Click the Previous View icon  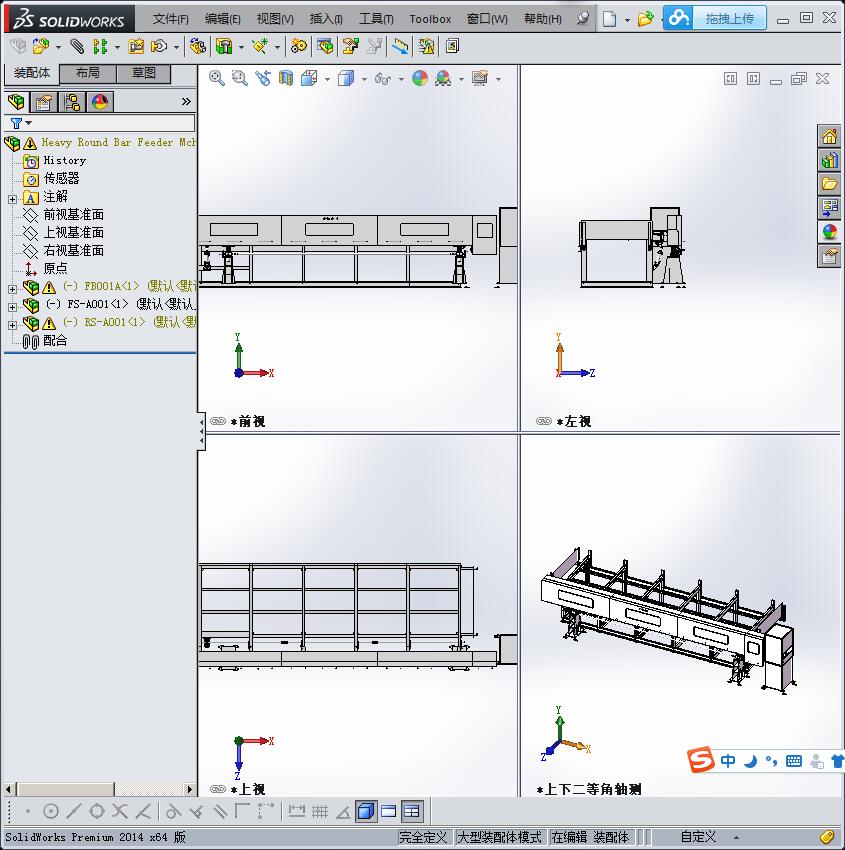coord(263,79)
